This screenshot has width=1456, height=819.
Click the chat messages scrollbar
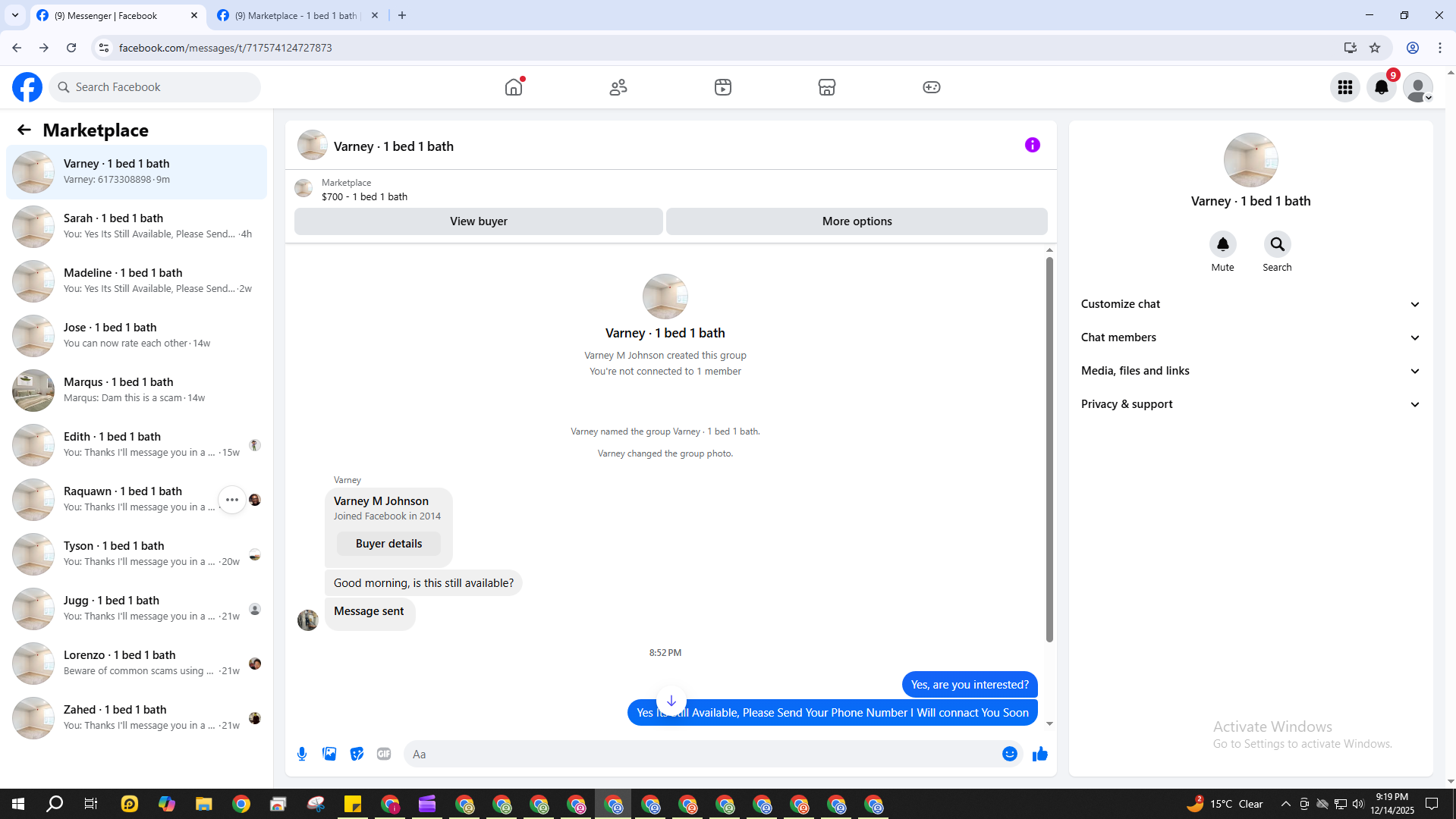pyautogui.click(x=1049, y=450)
